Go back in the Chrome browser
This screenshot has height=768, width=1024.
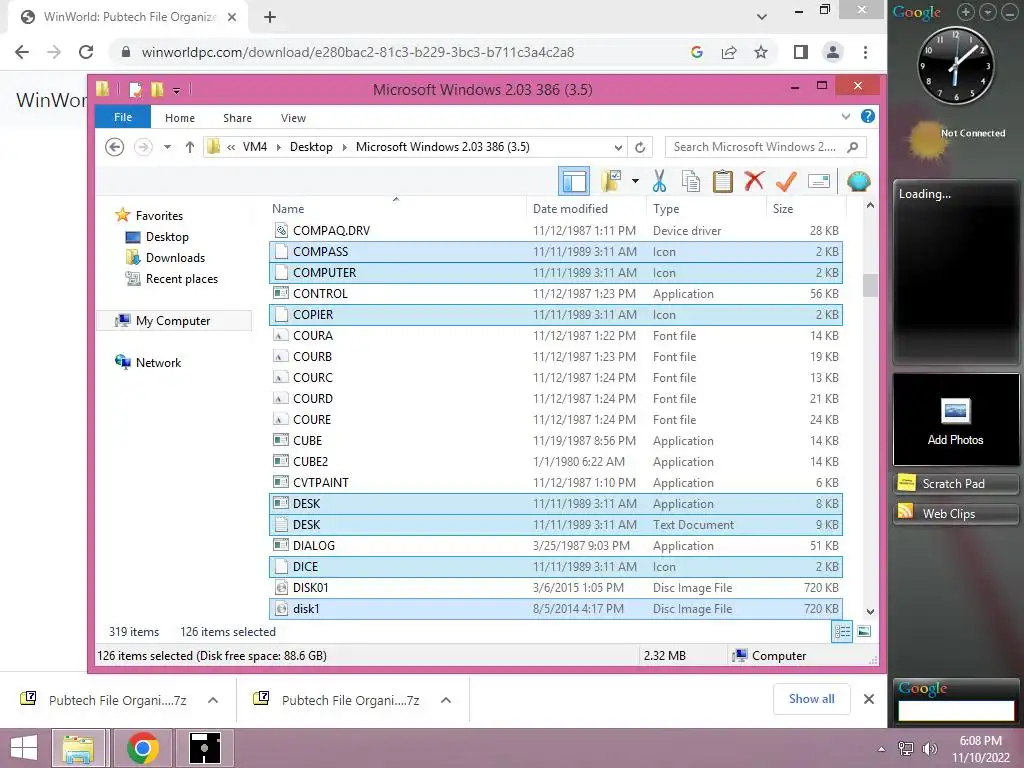(x=22, y=52)
